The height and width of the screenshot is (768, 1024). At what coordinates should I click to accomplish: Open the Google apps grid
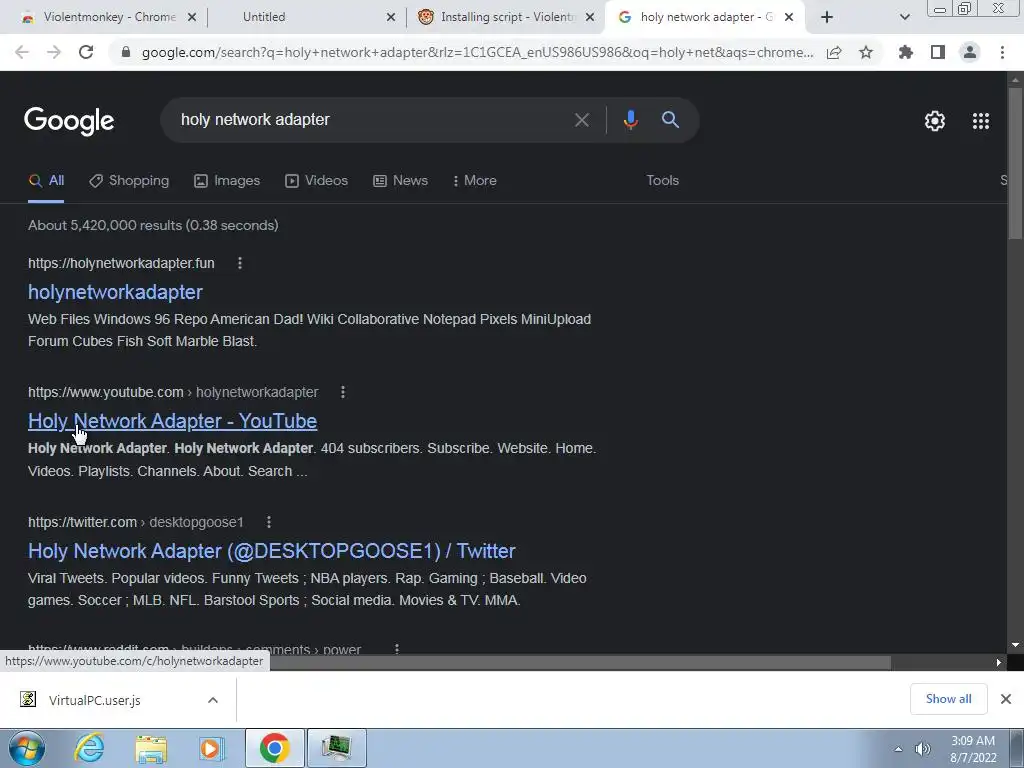click(981, 121)
